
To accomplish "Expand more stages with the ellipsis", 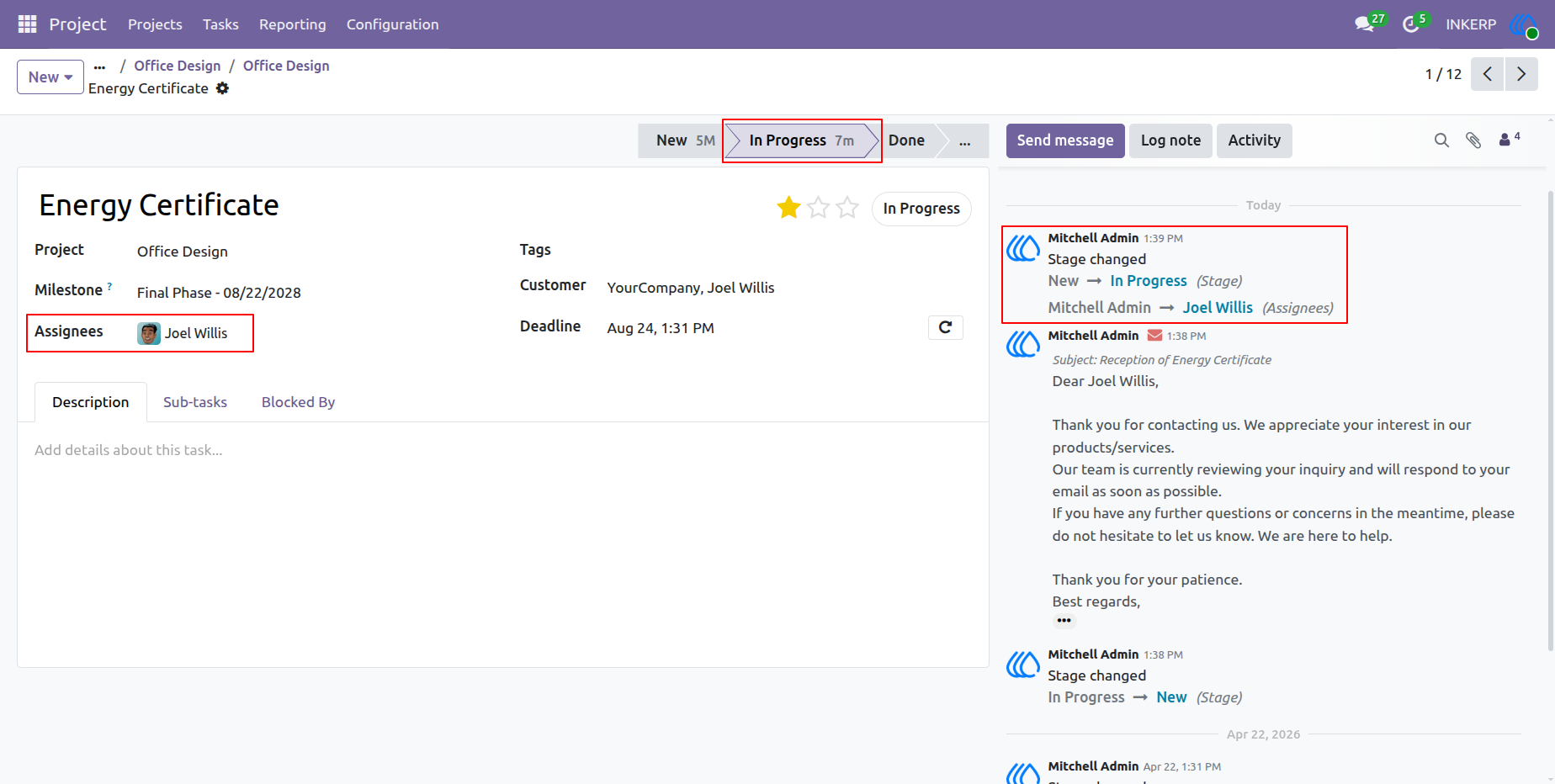I will 964,140.
